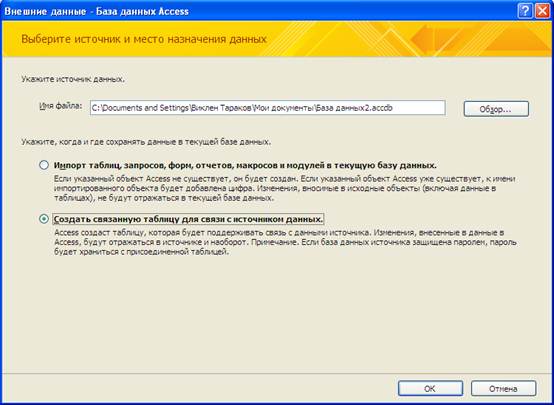
Task: Click the dialog title Внешние данные
Action: 96,11
